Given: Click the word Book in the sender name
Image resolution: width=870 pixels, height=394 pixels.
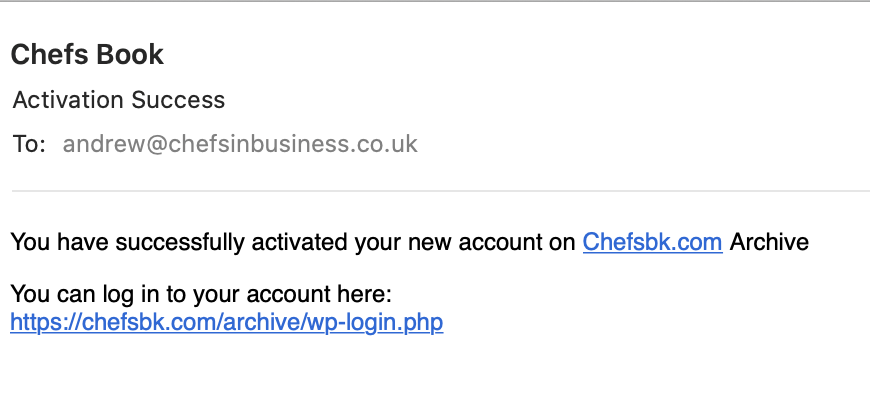Looking at the screenshot, I should (x=129, y=54).
